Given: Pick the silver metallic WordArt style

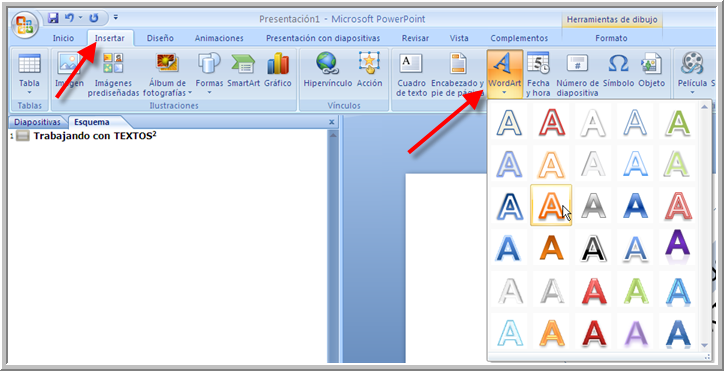Looking at the screenshot, I should [593, 205].
